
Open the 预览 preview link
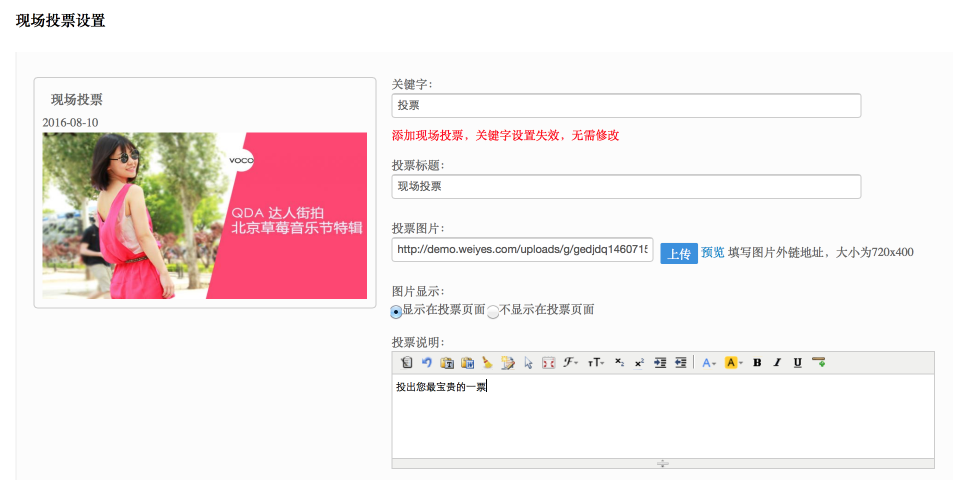712,252
